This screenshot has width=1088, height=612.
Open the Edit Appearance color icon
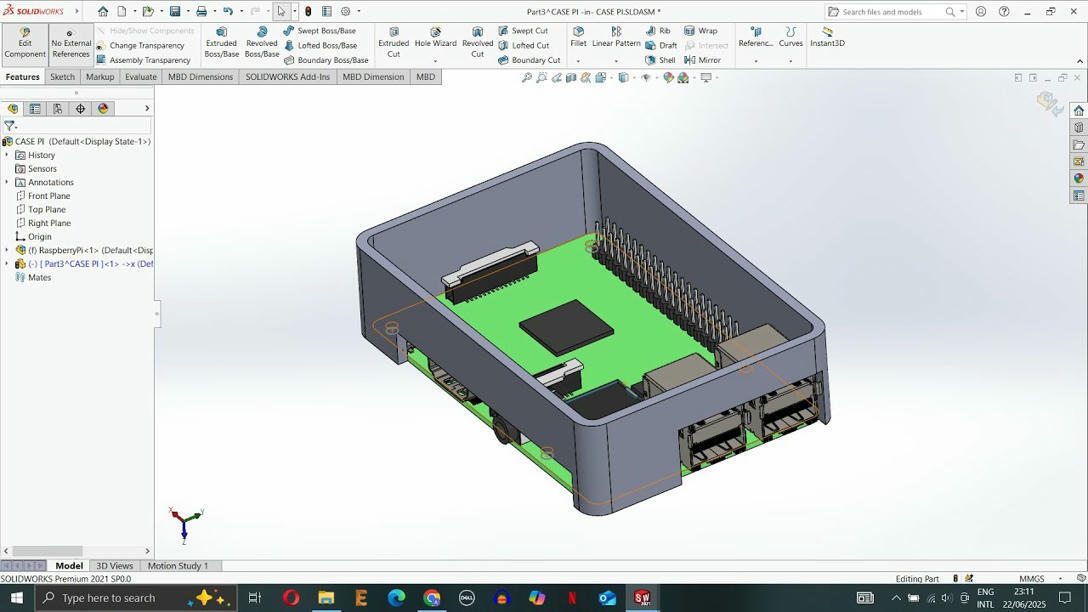pos(668,78)
